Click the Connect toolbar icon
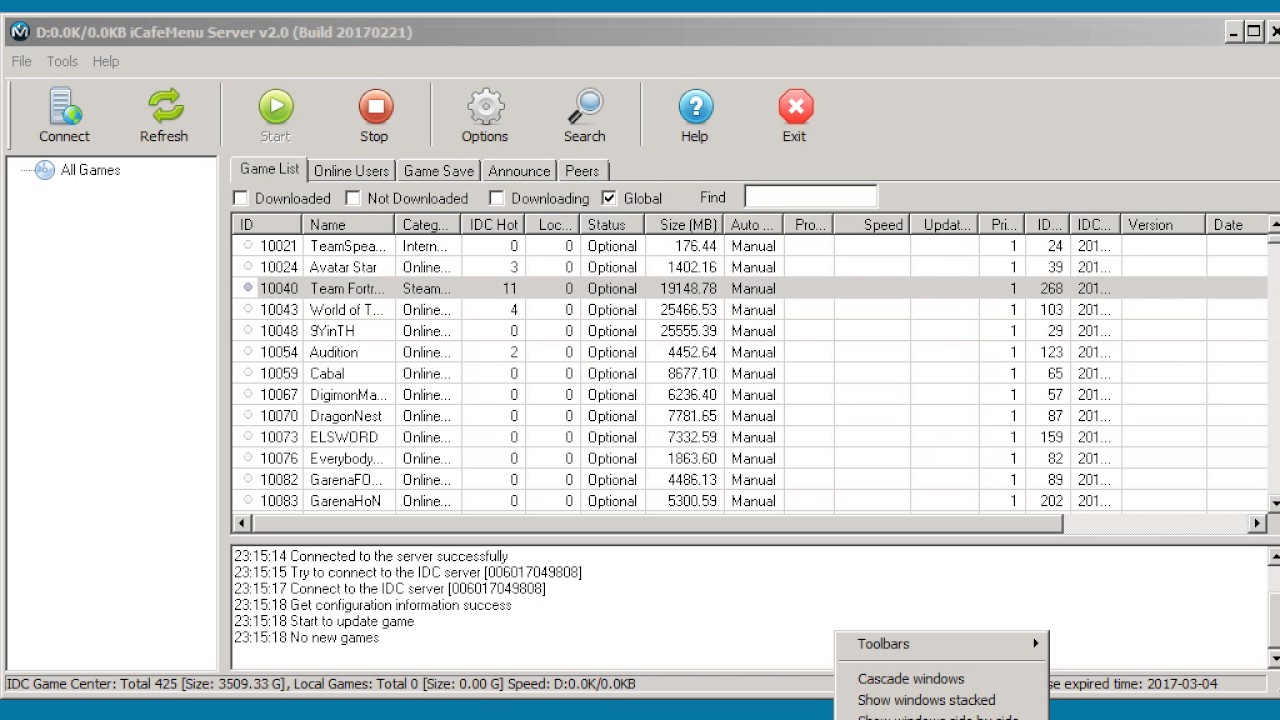 pyautogui.click(x=64, y=107)
